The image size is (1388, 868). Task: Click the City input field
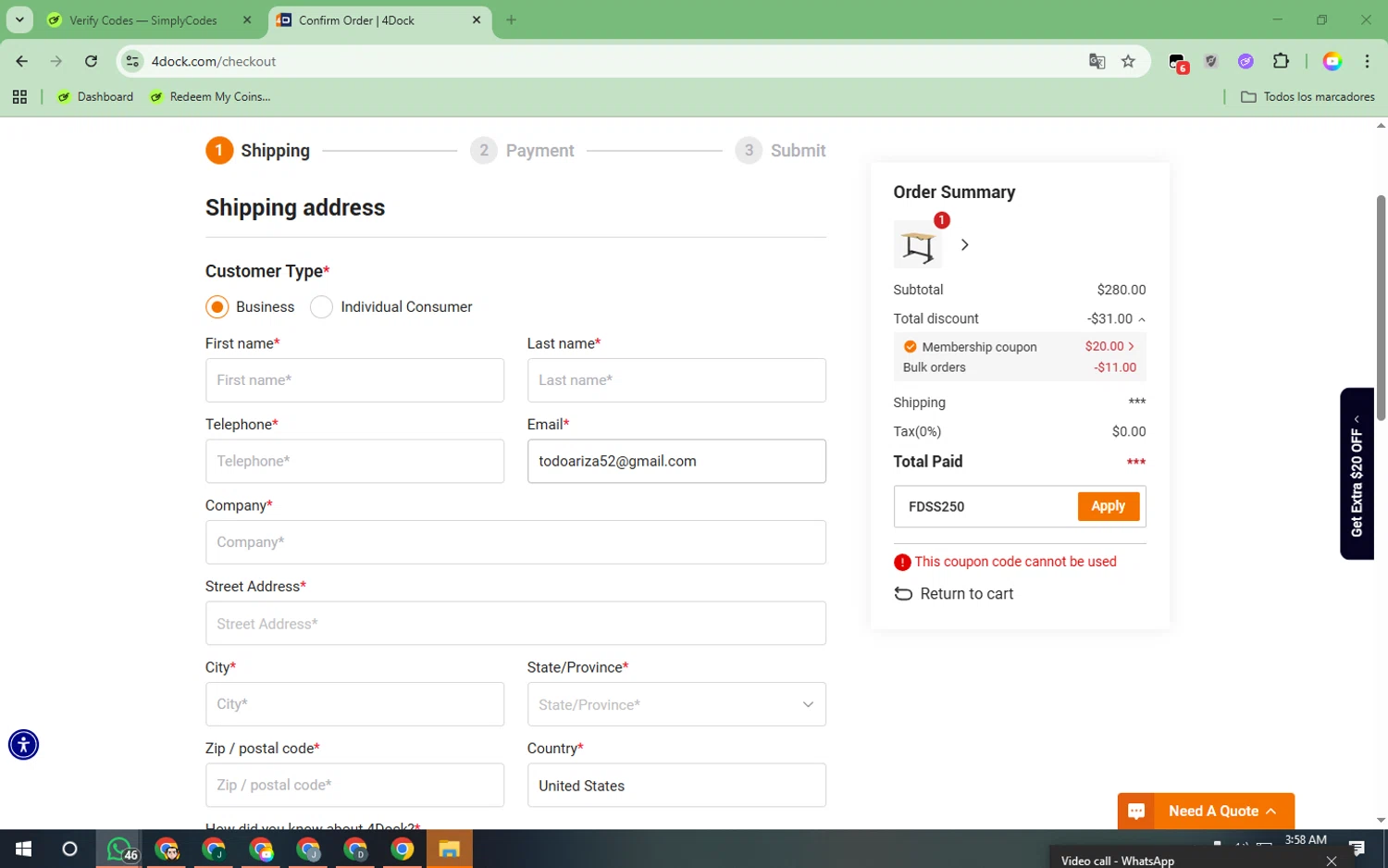[x=354, y=704]
